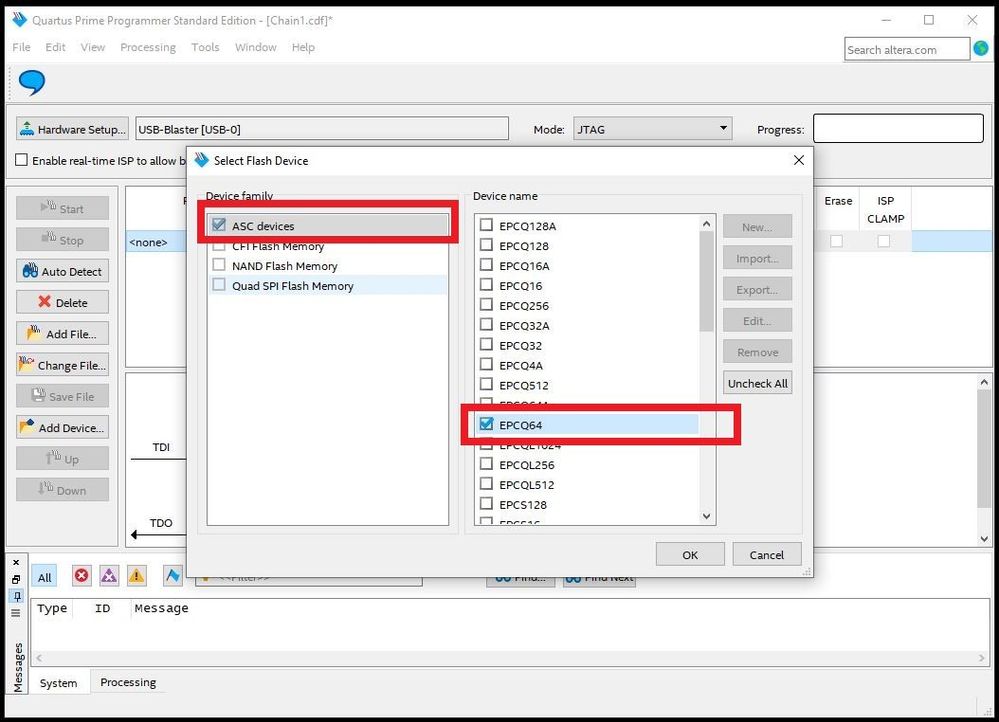Open Add File dialog
The height and width of the screenshot is (722, 999).
pos(62,334)
